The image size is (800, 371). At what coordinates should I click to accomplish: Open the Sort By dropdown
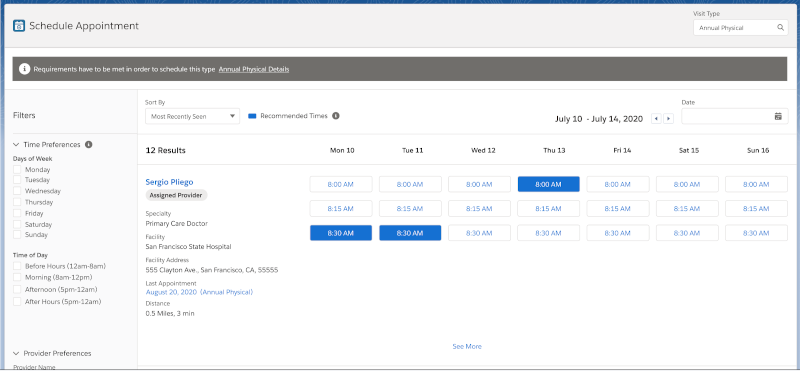(192, 116)
